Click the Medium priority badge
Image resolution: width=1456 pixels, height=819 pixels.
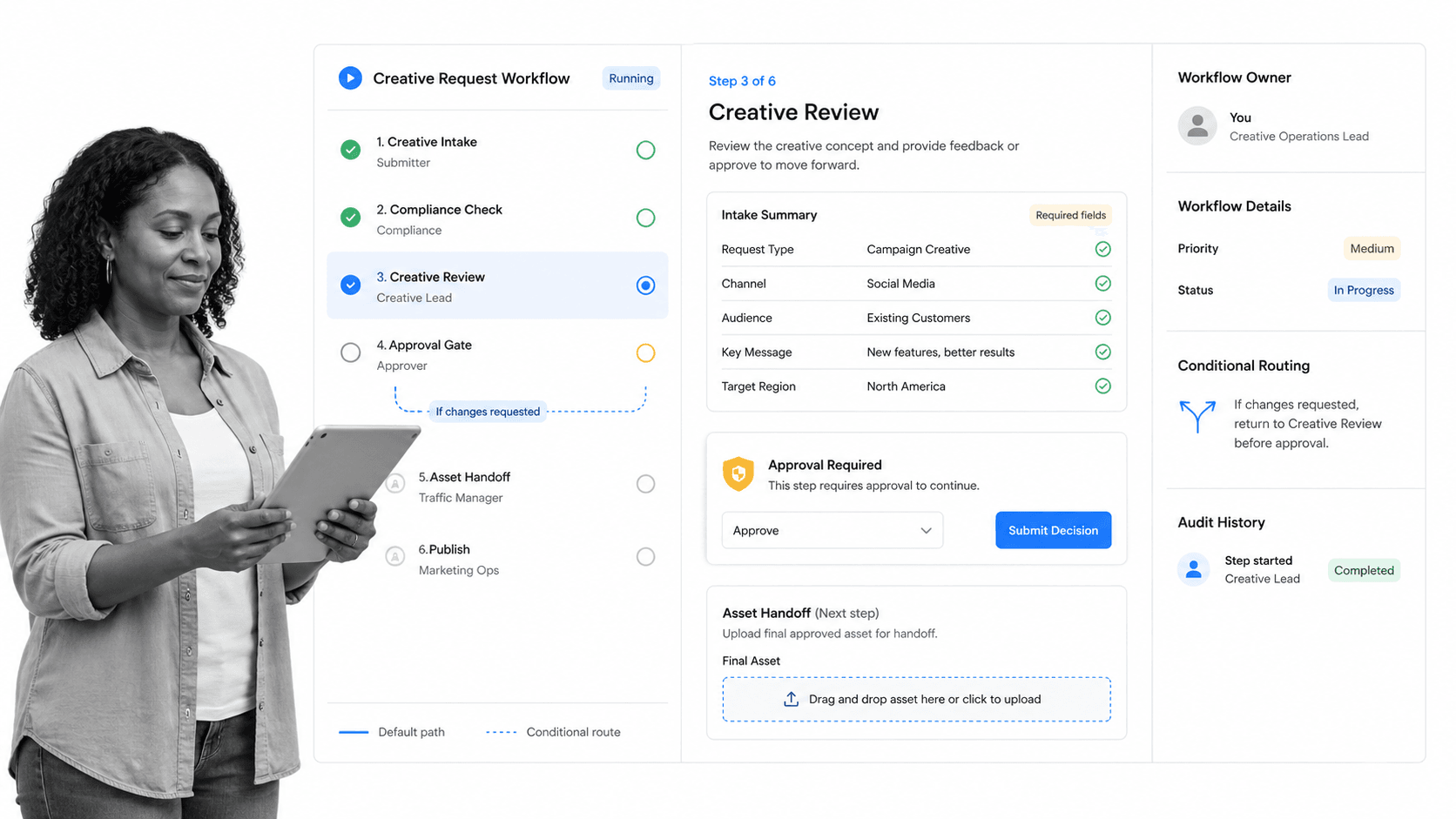pyautogui.click(x=1372, y=248)
